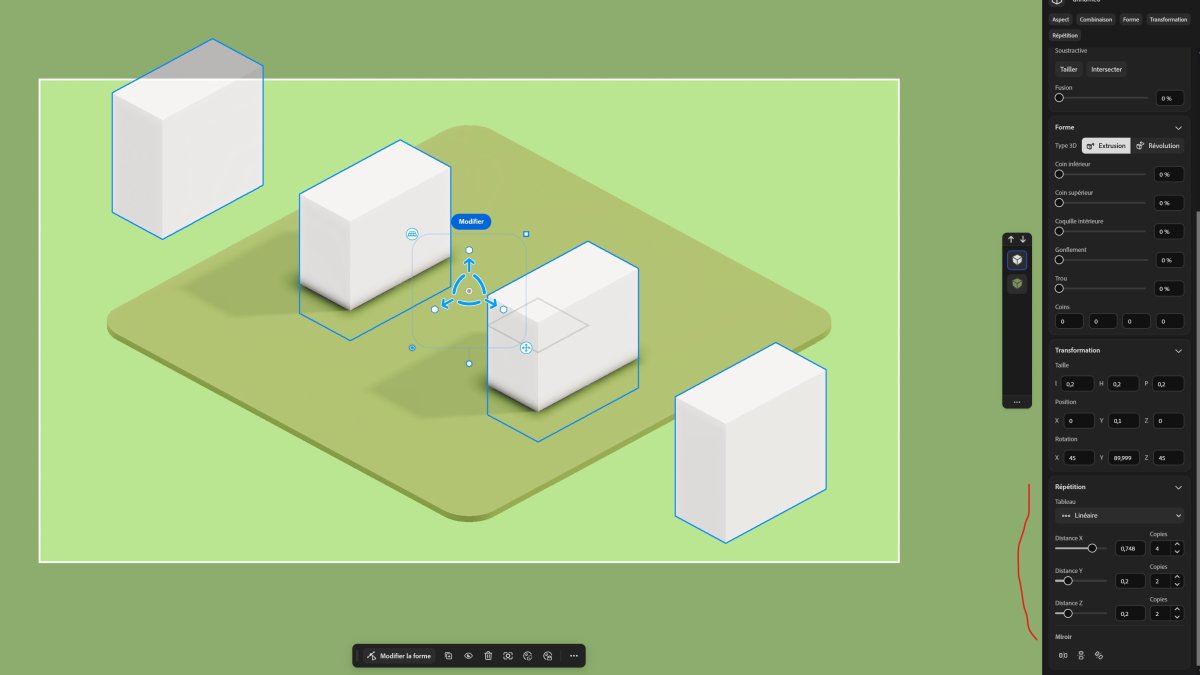Click the horizontal mirror icon under Miroir

(x=1063, y=656)
